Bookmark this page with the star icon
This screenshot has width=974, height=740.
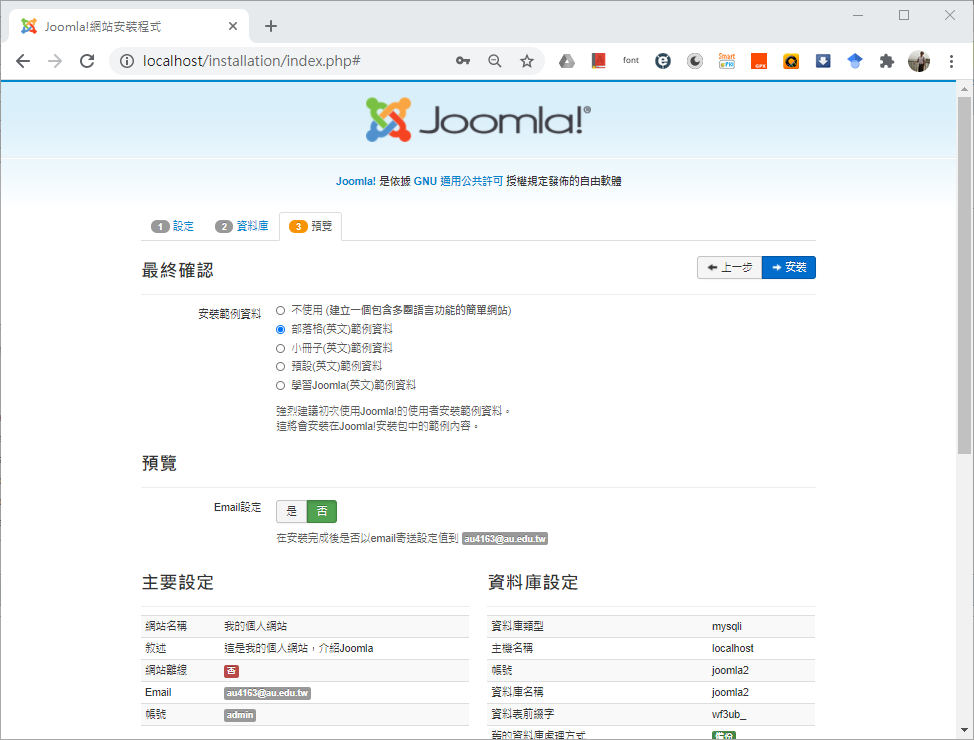click(527, 61)
